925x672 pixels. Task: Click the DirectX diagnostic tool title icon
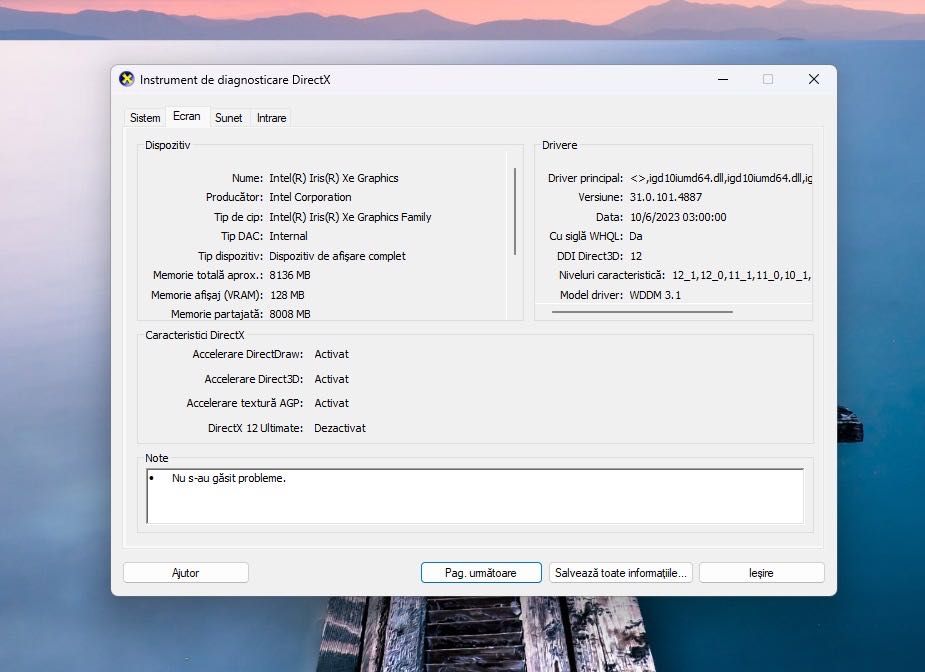[x=126, y=79]
